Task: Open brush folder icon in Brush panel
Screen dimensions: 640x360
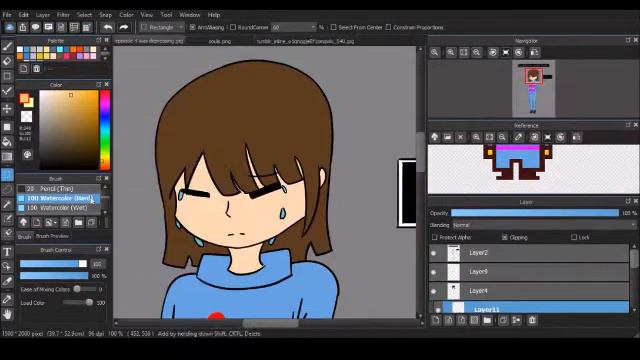Action: [78, 222]
